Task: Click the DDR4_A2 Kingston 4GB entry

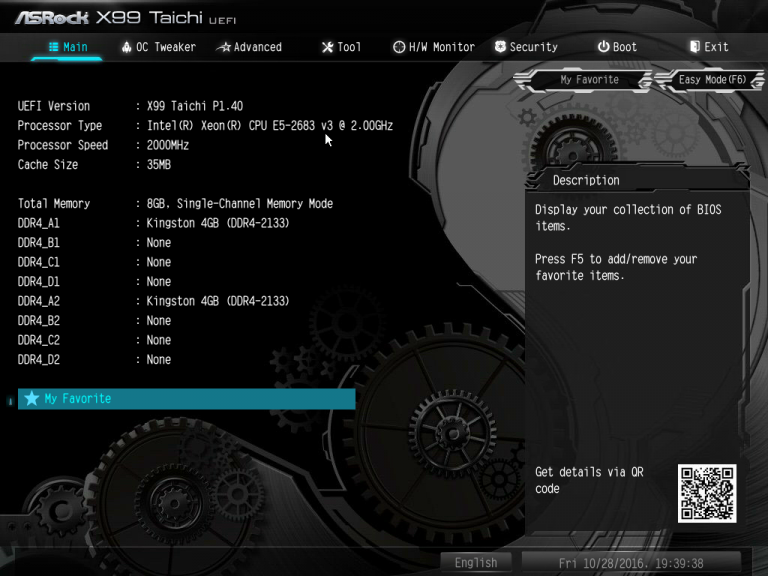Action: (x=218, y=301)
